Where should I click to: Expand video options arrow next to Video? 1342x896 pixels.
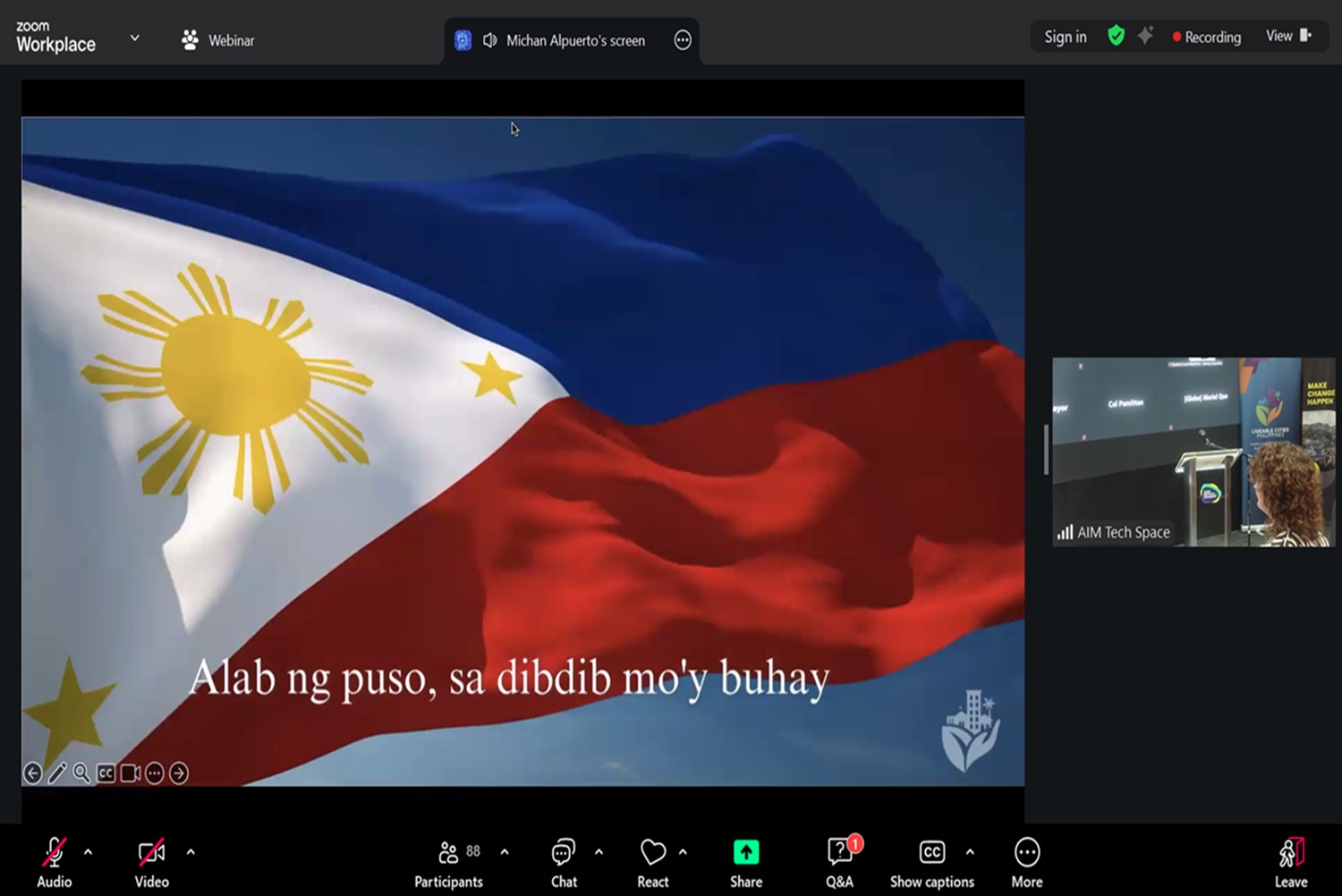[x=191, y=852]
